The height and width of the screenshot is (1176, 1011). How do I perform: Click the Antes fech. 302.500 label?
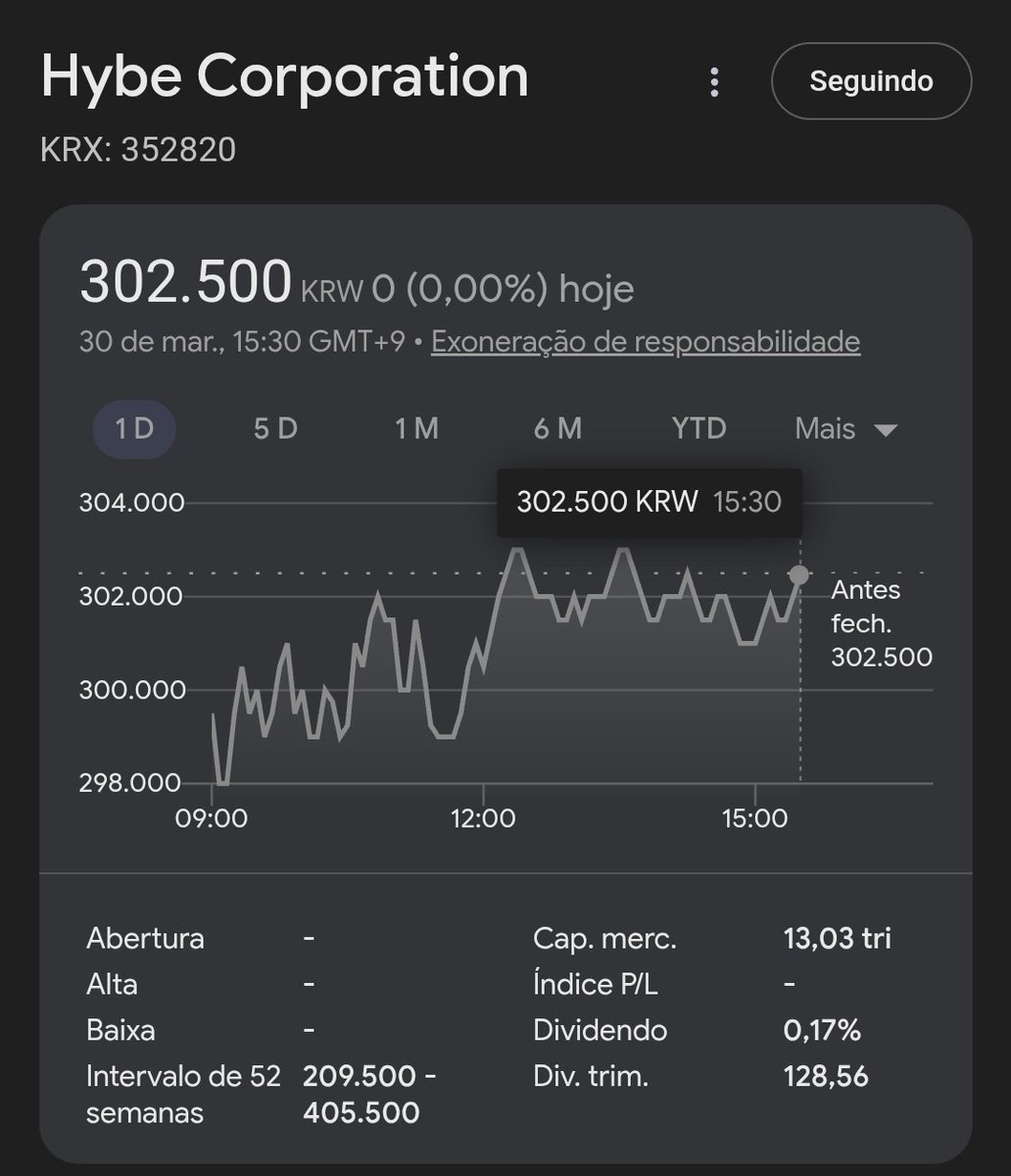pyautogui.click(x=881, y=623)
